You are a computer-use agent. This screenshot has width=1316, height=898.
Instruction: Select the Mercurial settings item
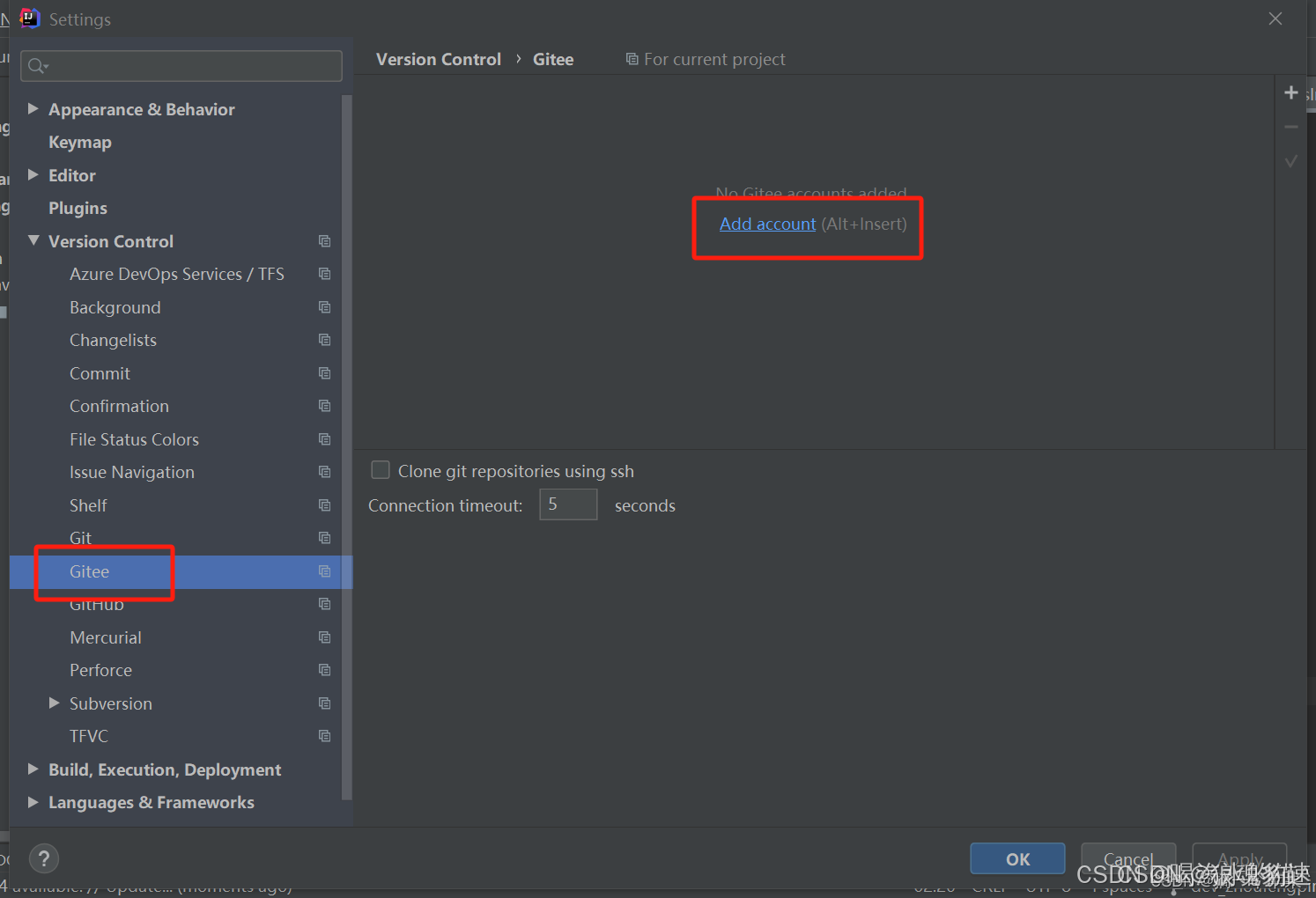tap(106, 637)
